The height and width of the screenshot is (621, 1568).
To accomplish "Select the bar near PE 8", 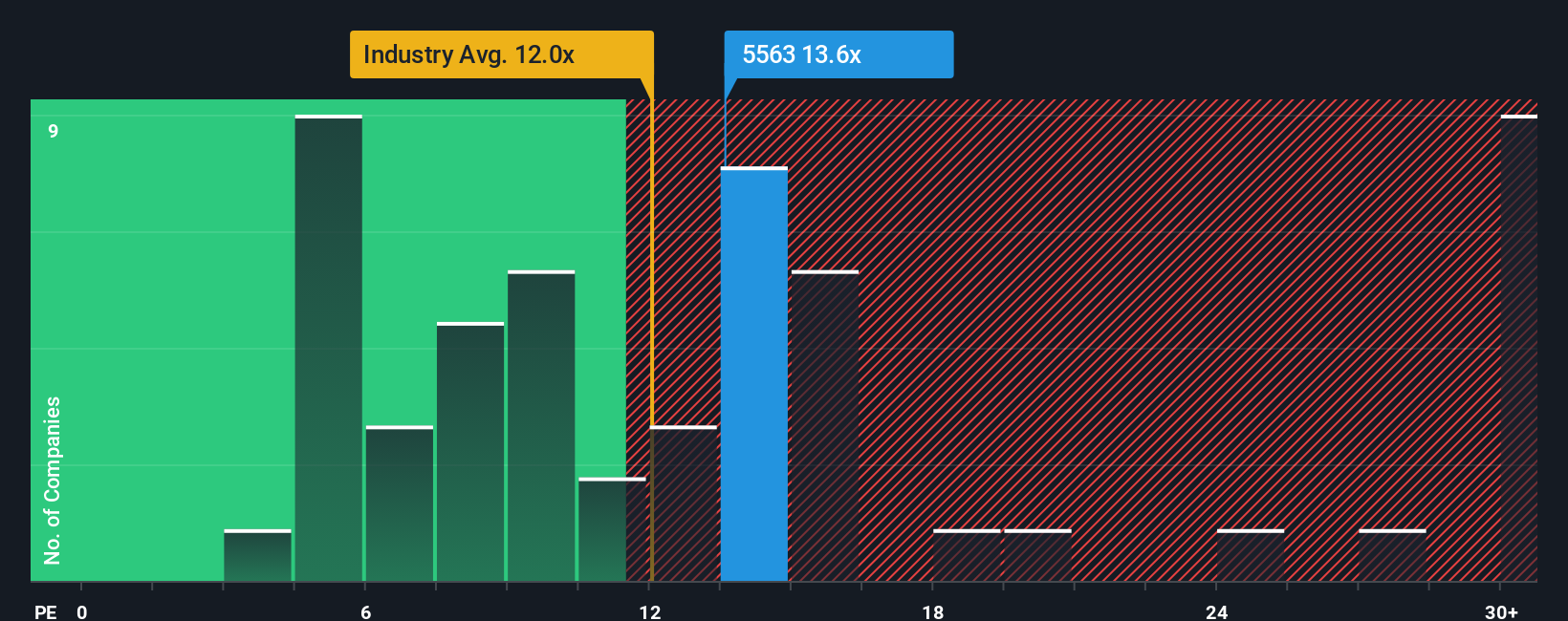I will tap(470, 452).
